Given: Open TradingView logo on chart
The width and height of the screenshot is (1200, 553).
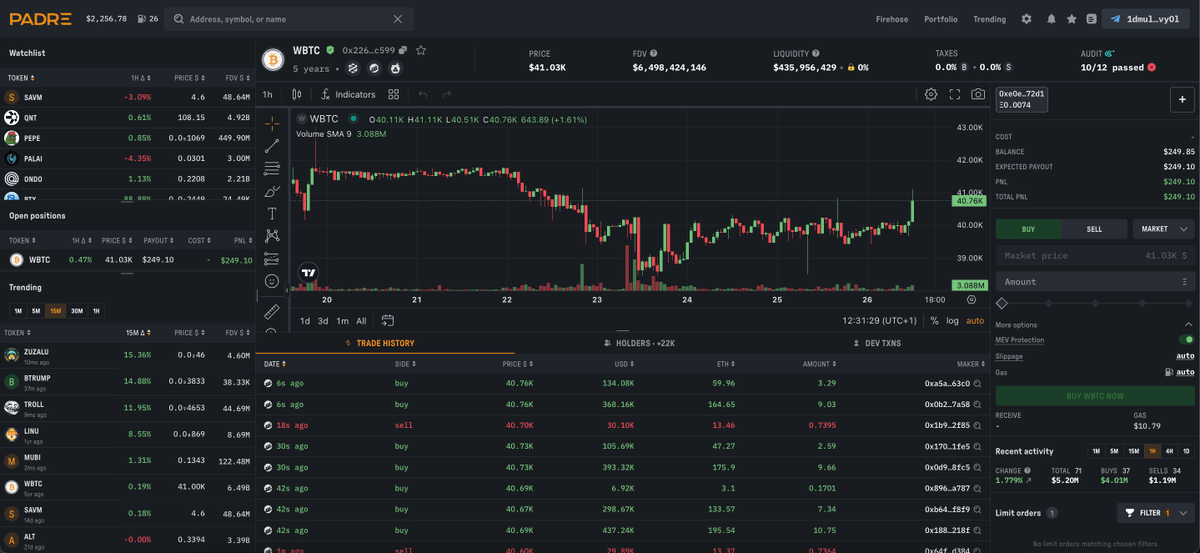Looking at the screenshot, I should pos(309,272).
